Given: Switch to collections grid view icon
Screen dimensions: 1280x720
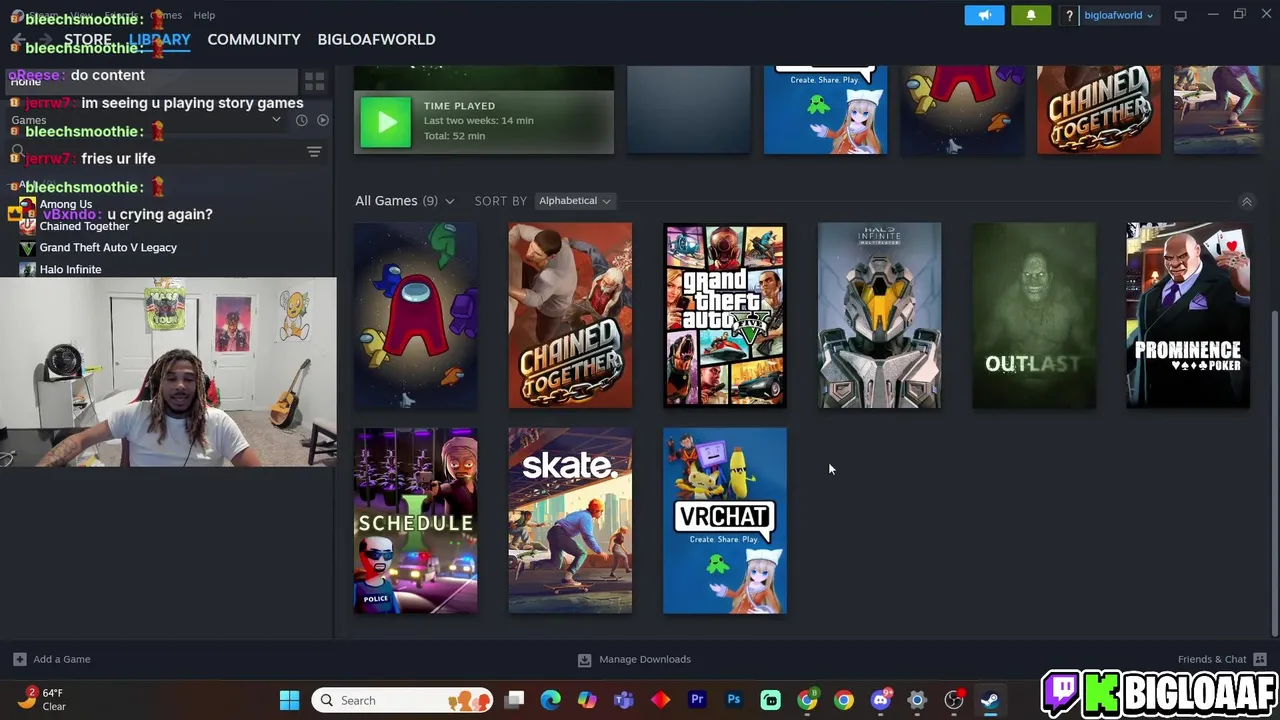Looking at the screenshot, I should coord(314,81).
